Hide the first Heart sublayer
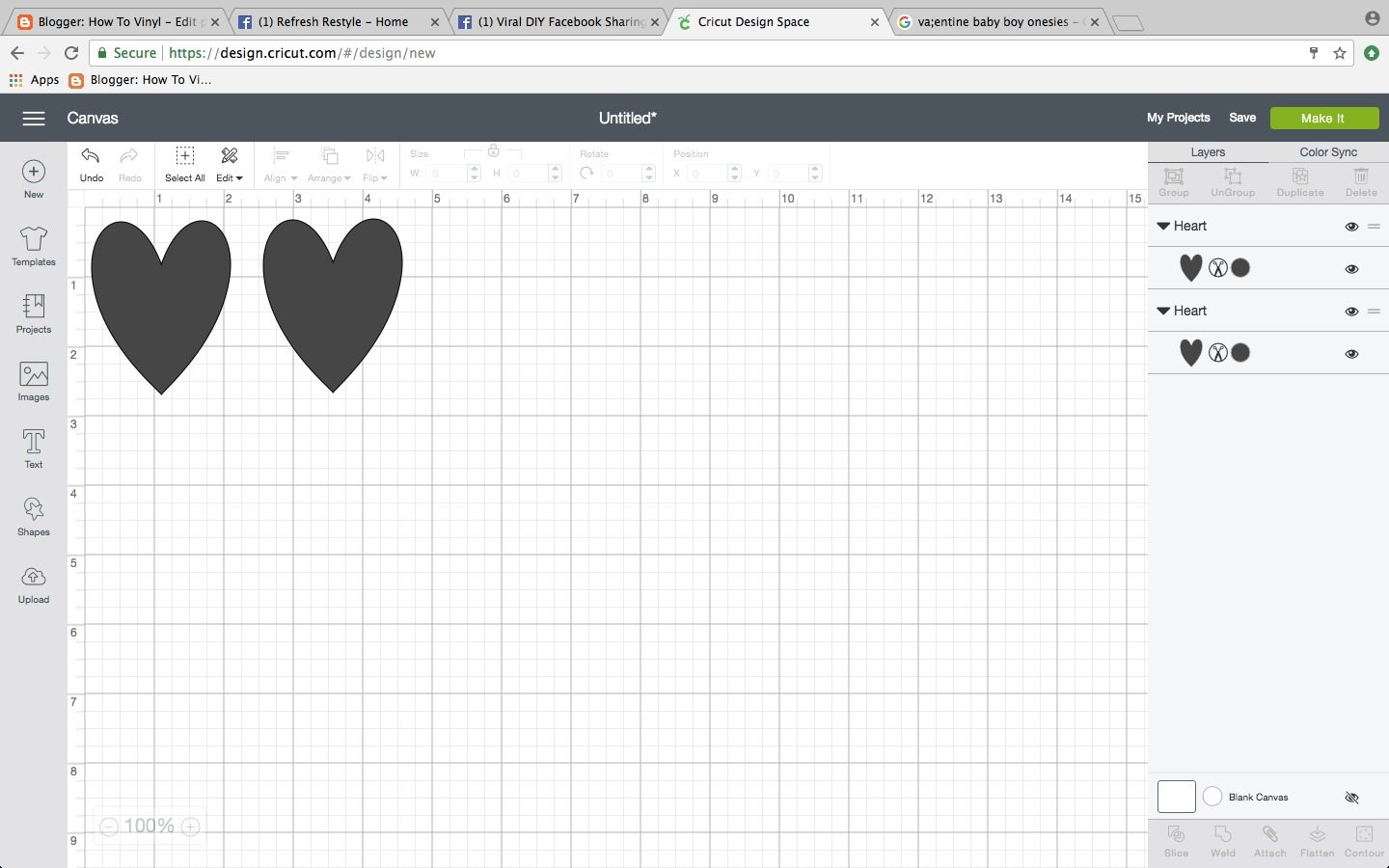This screenshot has width=1389, height=868. (x=1351, y=269)
